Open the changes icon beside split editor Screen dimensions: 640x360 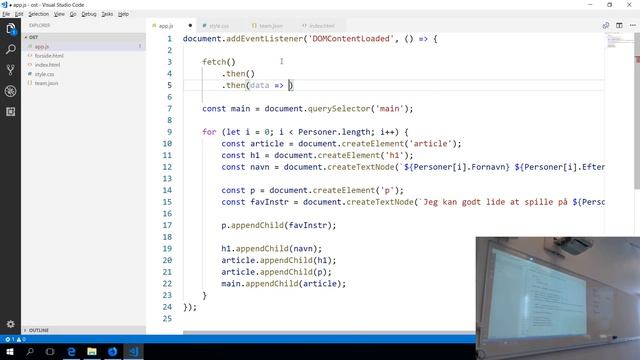coord(606,25)
